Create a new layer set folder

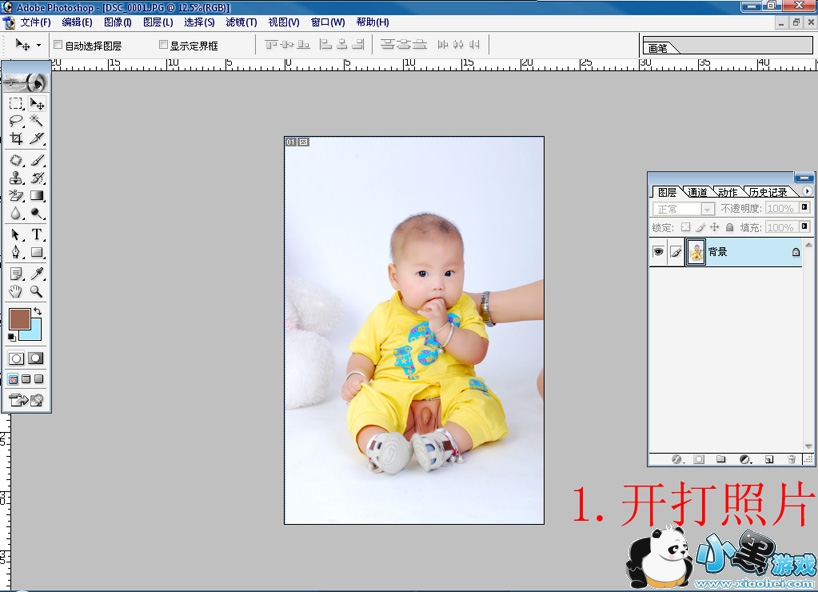tap(721, 460)
